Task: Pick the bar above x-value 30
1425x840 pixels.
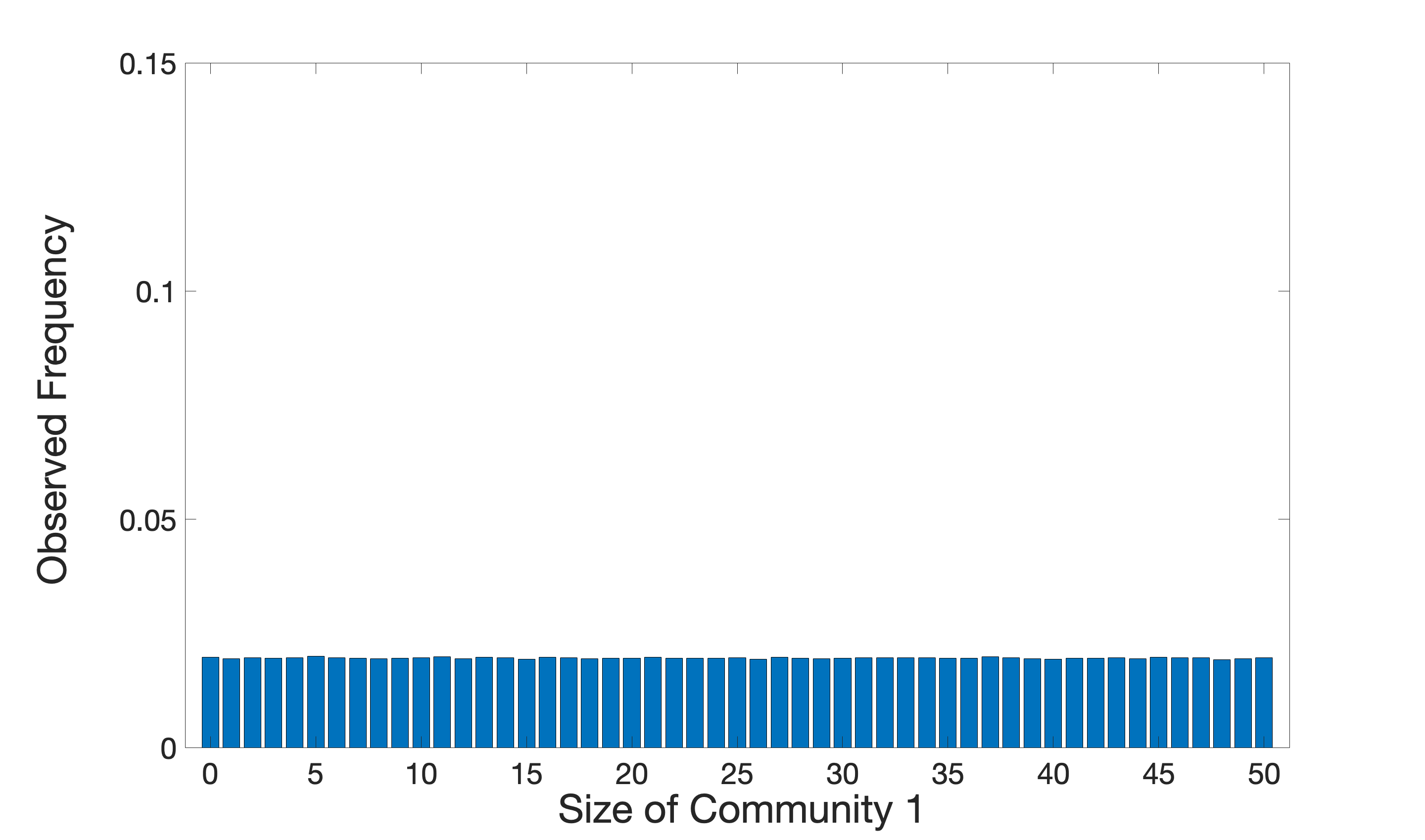Action: (x=843, y=702)
